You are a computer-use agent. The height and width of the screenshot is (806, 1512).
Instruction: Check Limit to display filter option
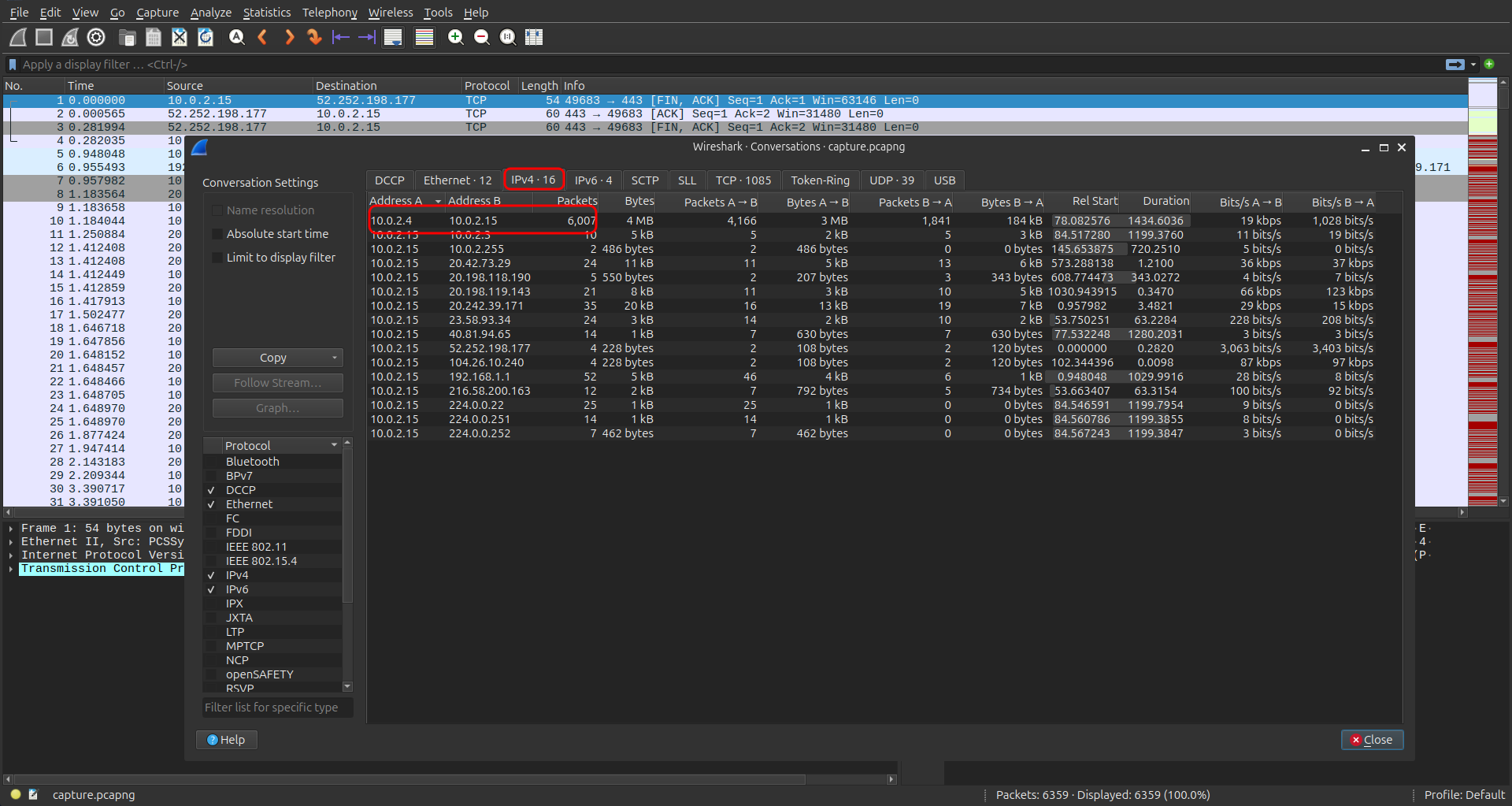pos(217,258)
